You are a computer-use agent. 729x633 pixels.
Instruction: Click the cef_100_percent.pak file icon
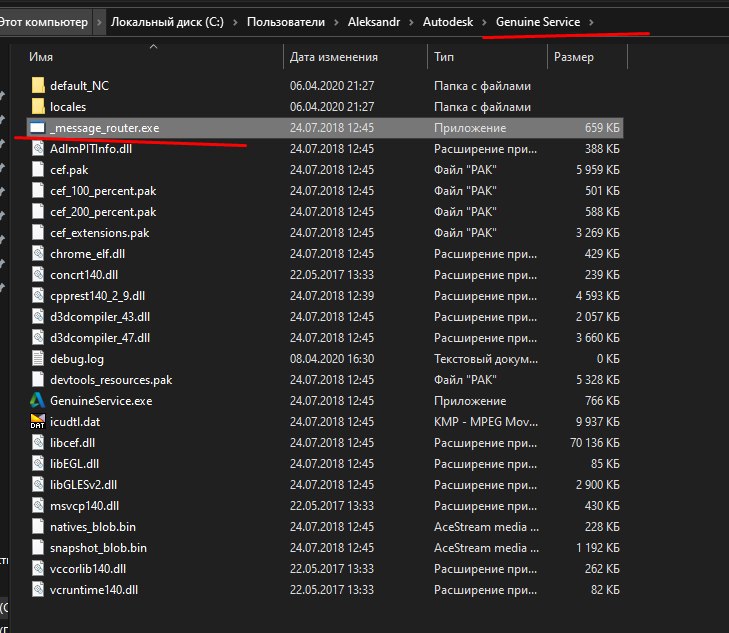tap(38, 191)
